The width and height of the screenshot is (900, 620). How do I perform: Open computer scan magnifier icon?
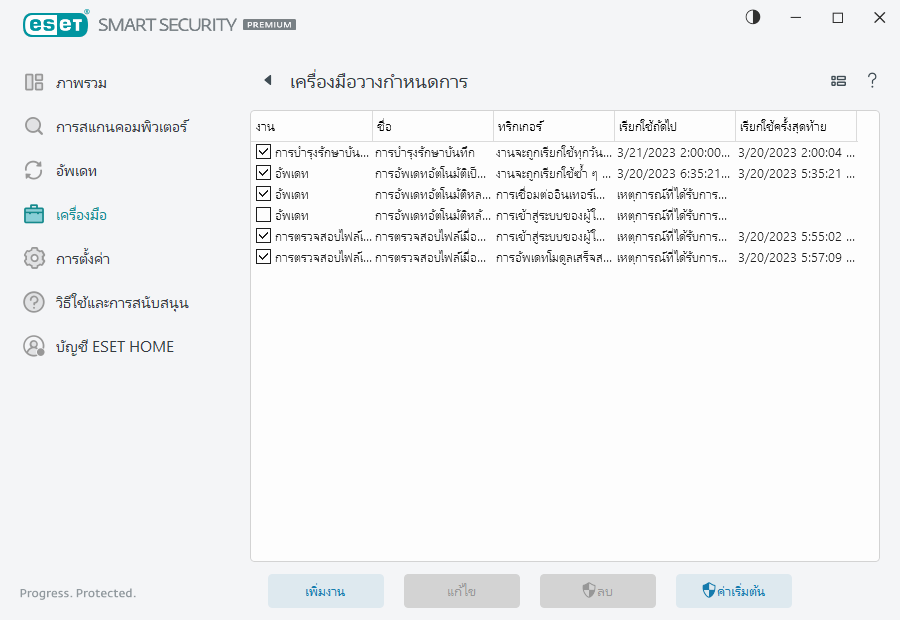coord(34,127)
